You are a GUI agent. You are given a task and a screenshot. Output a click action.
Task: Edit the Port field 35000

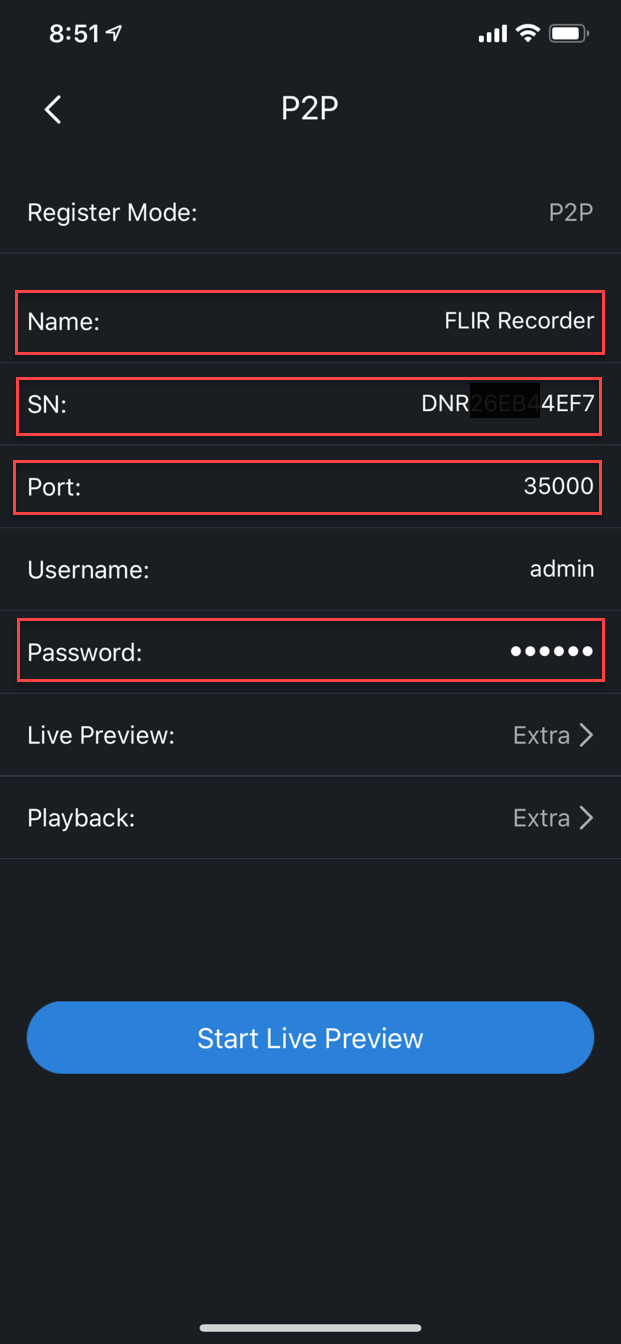(x=558, y=487)
